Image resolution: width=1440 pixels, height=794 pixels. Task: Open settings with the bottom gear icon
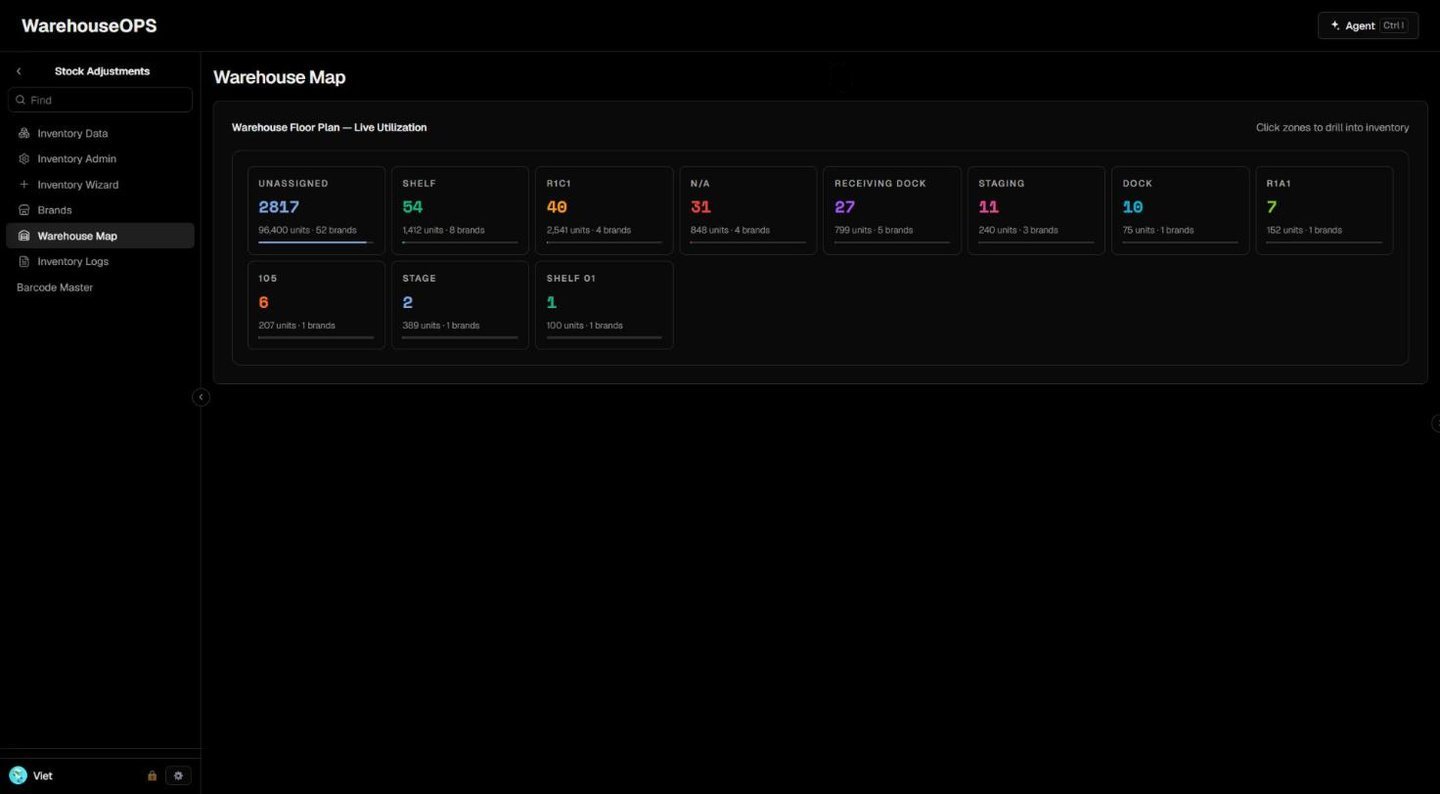coord(178,776)
